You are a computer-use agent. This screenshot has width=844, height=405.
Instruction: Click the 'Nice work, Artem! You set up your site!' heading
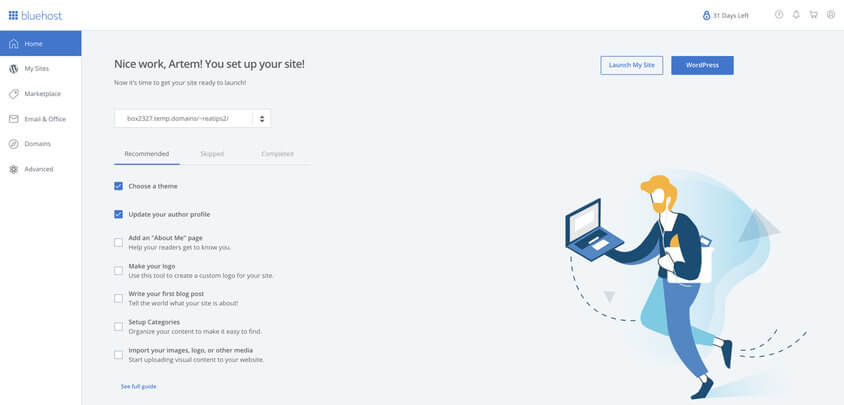point(209,64)
